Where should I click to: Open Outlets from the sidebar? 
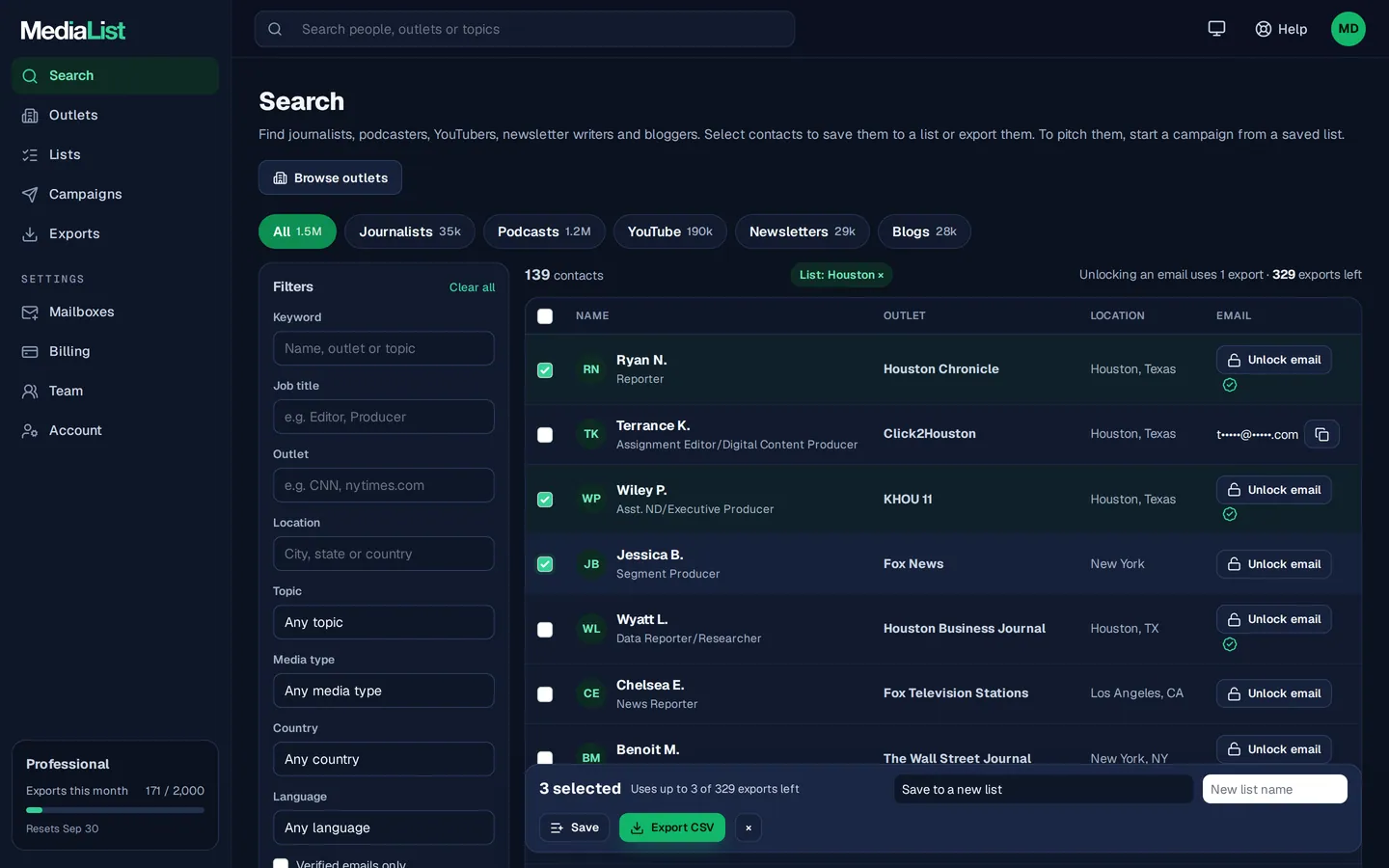click(115, 115)
